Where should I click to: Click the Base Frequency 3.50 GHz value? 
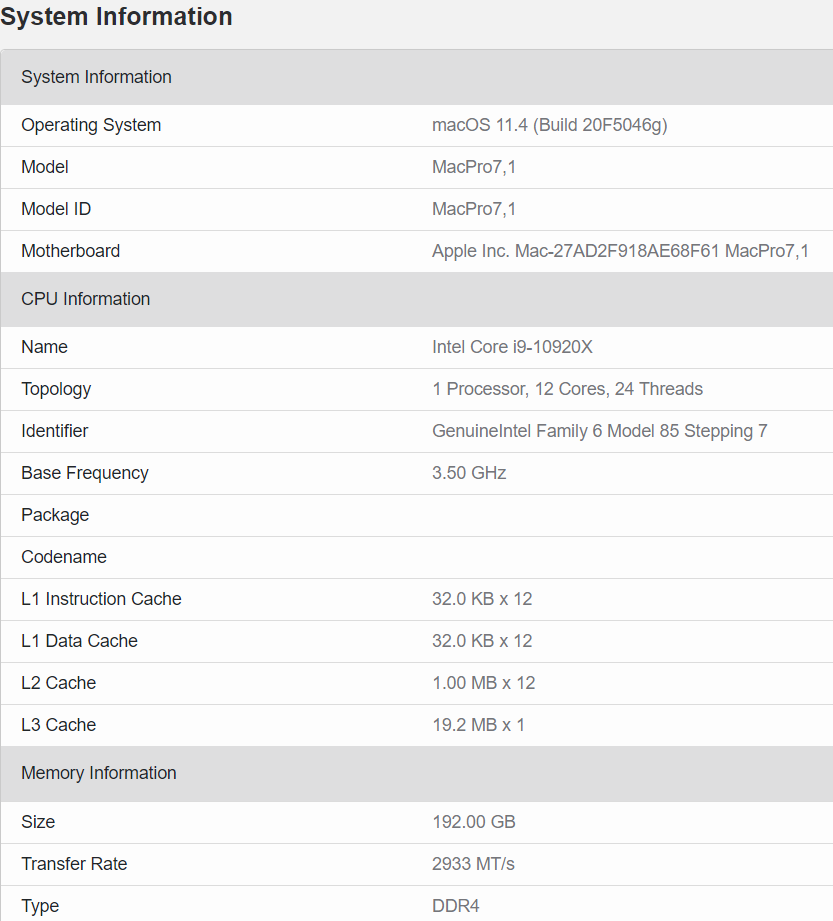[469, 473]
